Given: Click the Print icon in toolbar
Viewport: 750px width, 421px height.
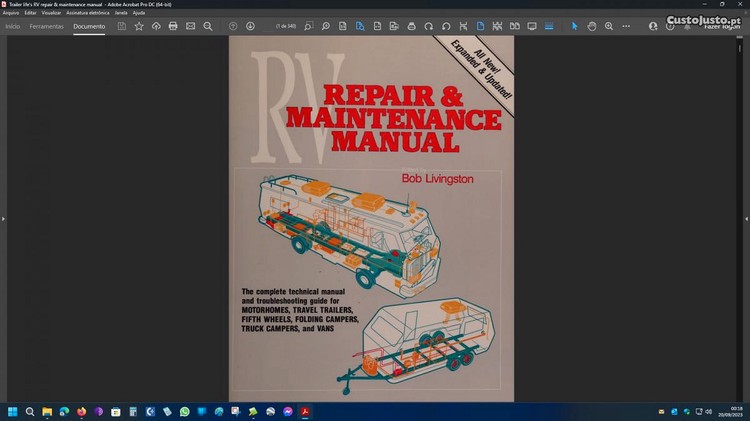Looking at the screenshot, I should [173, 26].
